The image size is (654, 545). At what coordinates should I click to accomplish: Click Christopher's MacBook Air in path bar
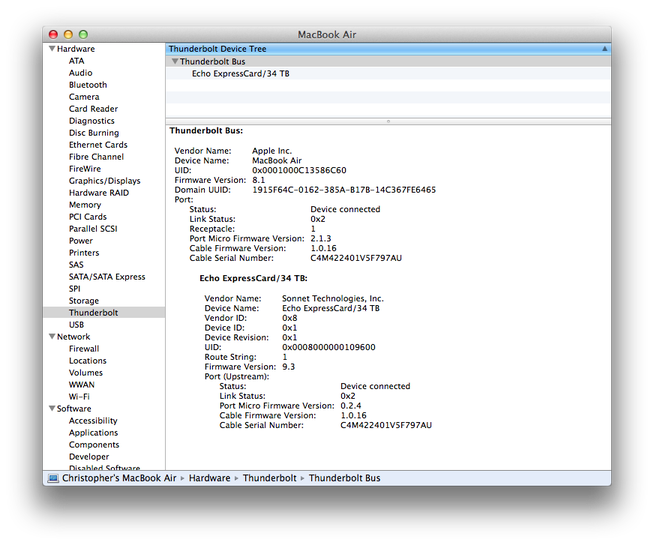(119, 478)
